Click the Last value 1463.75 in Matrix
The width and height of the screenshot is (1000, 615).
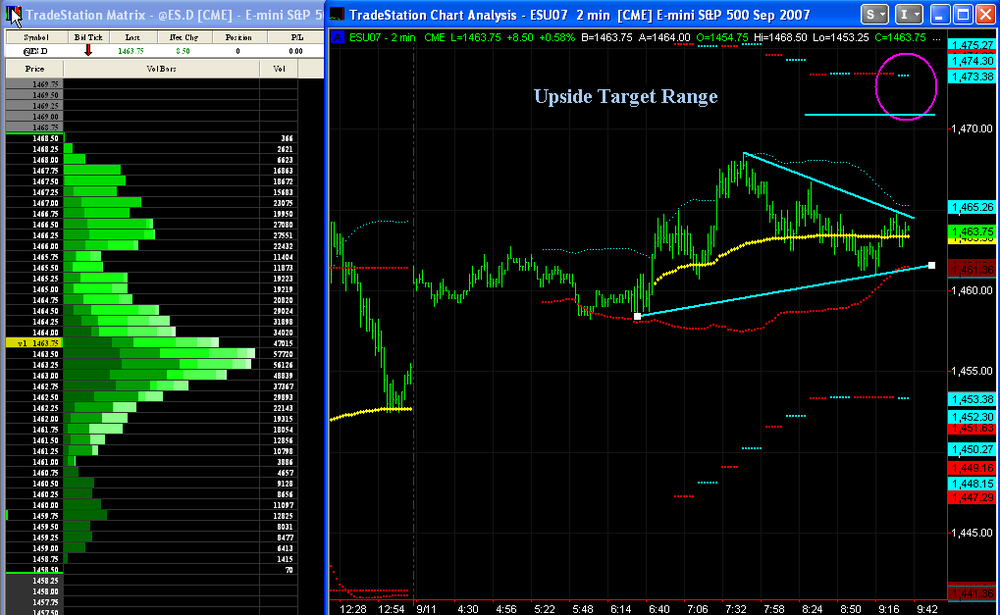click(x=131, y=51)
